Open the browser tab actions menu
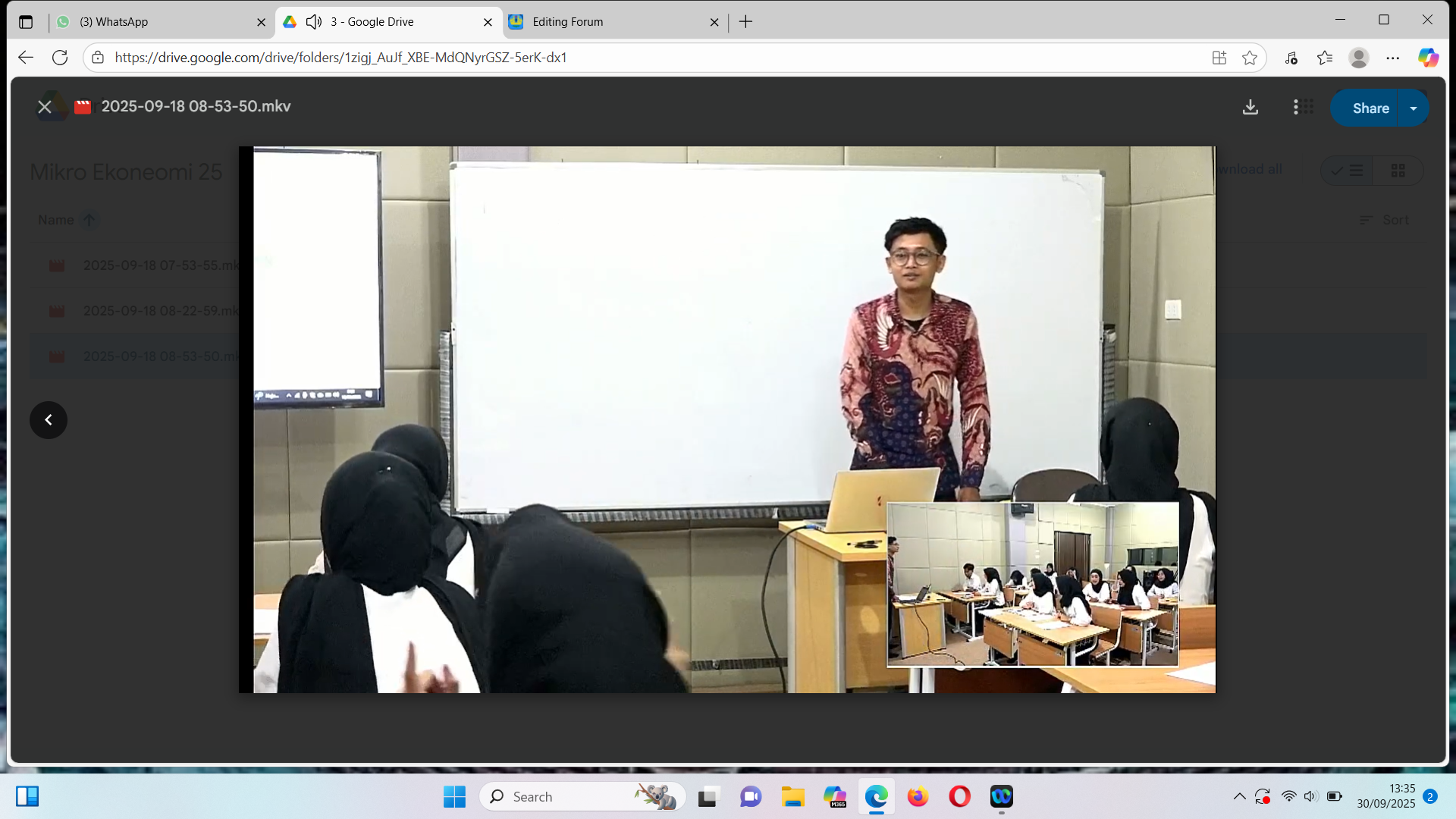The image size is (1456, 819). coord(26,22)
